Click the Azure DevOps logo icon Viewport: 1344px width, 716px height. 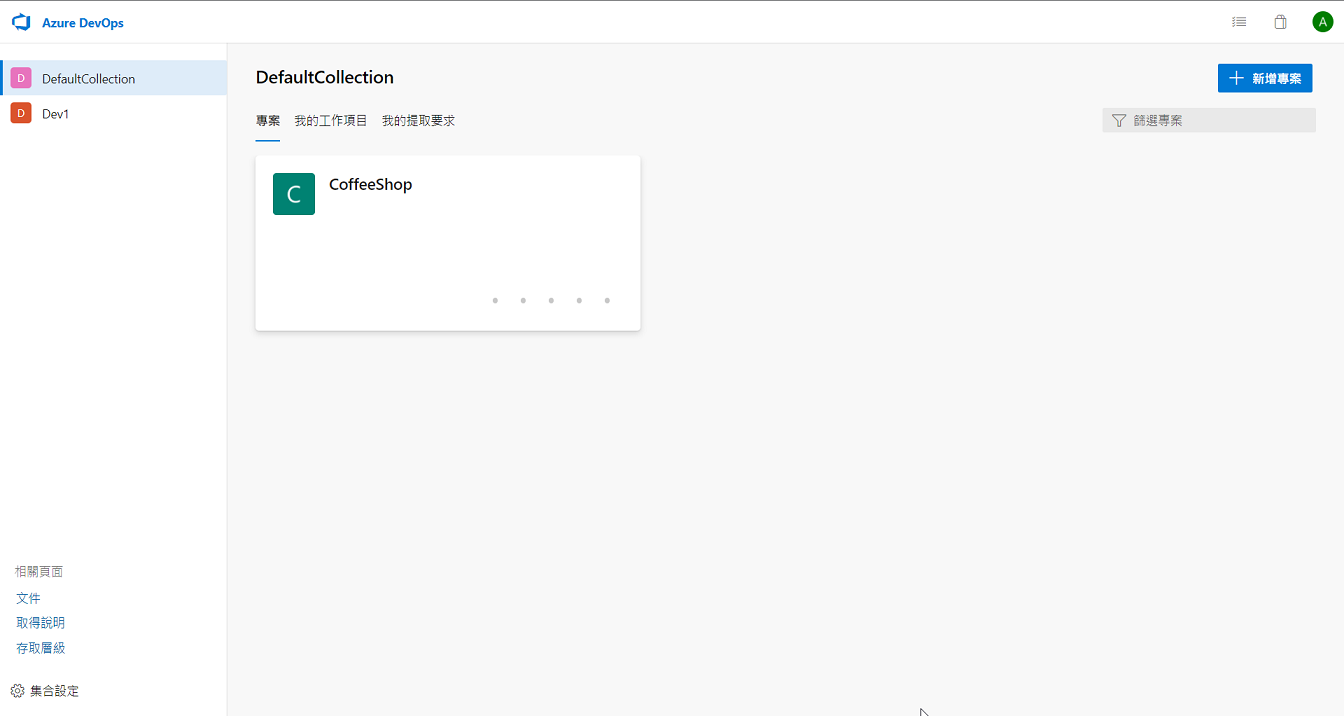coord(20,21)
